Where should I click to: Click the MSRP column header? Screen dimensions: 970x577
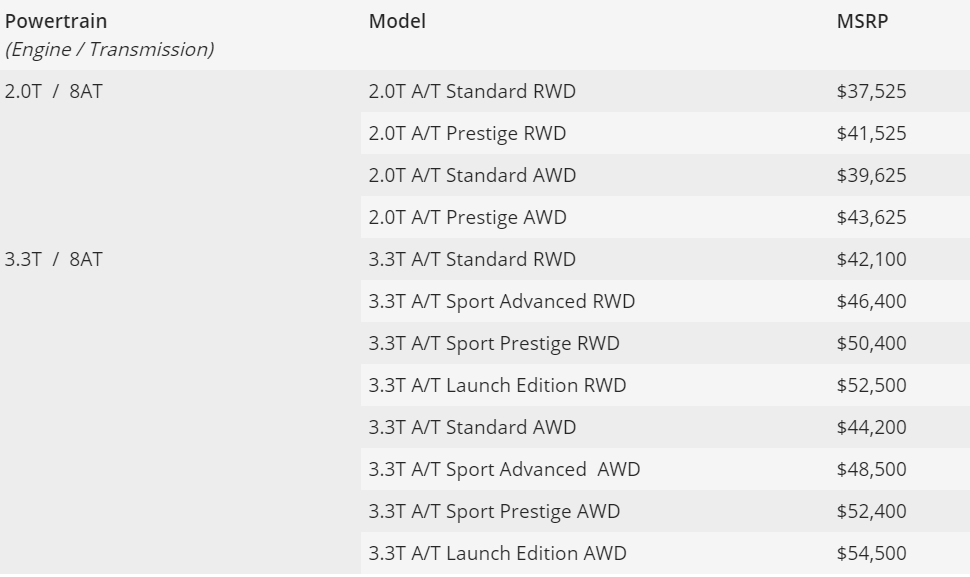tap(862, 22)
